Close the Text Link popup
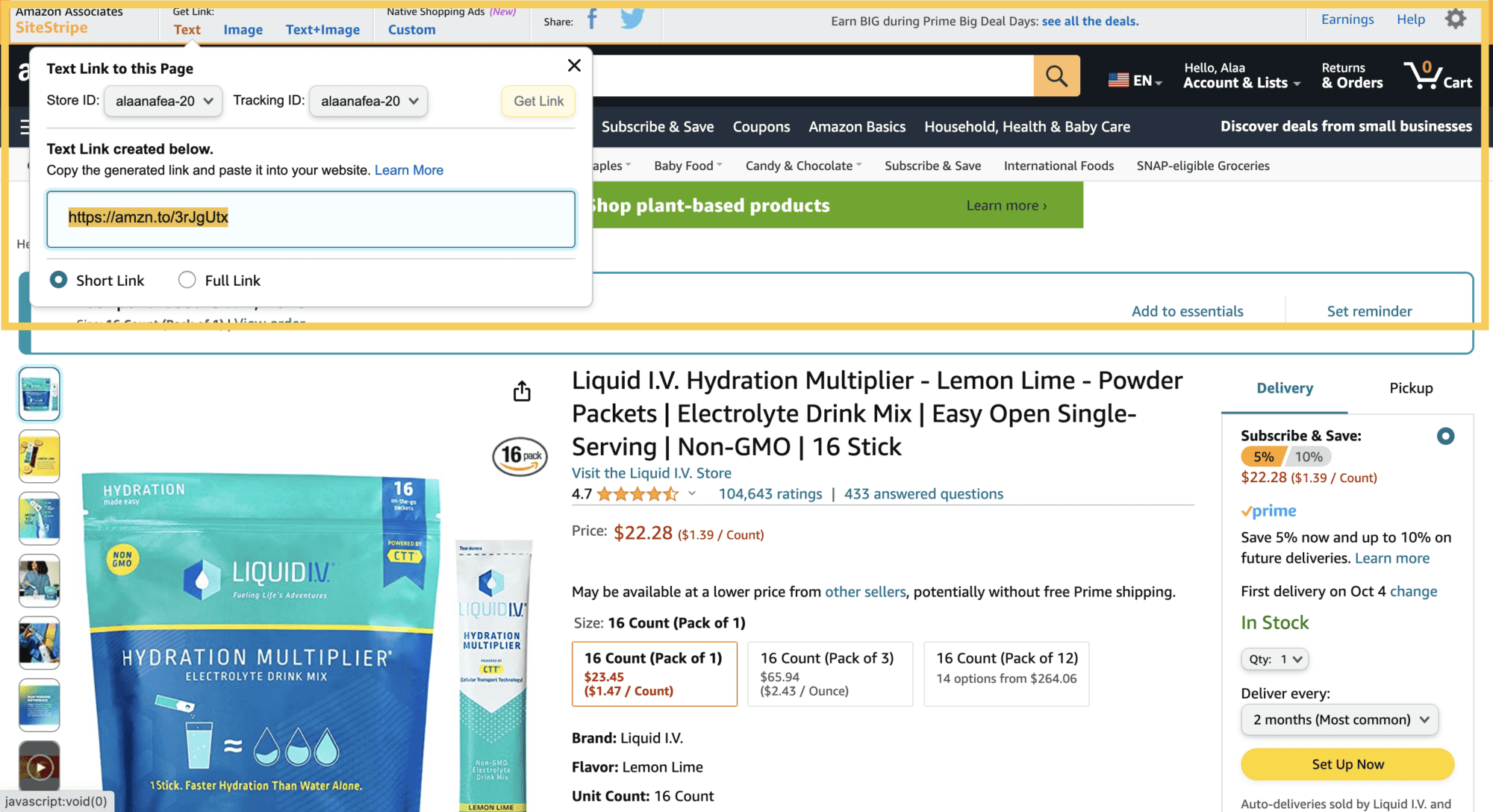Image resolution: width=1493 pixels, height=812 pixels. coord(574,66)
